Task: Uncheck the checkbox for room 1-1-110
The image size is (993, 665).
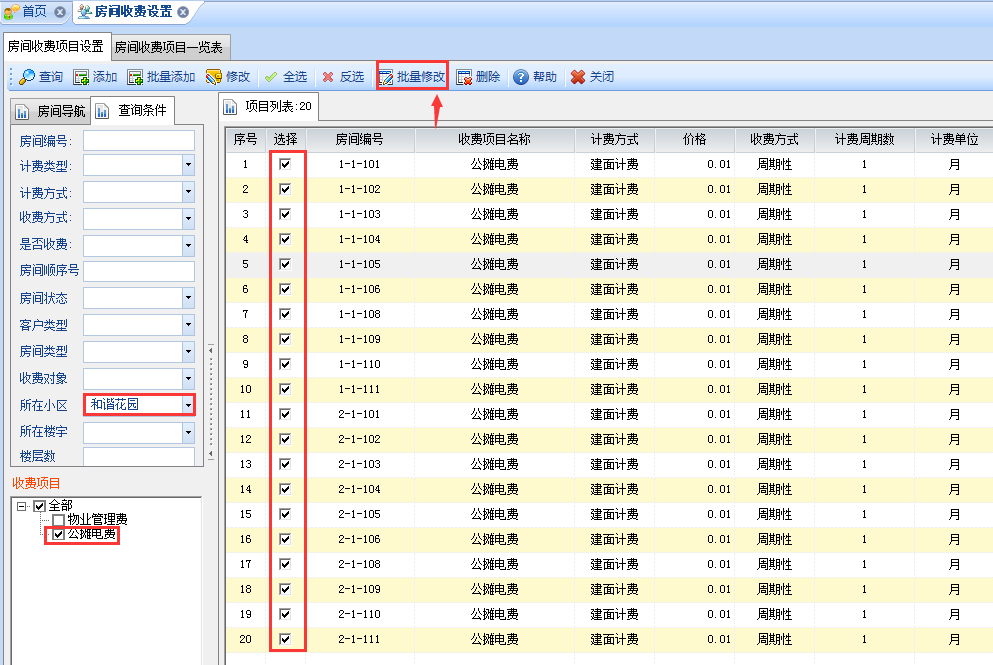Action: click(x=285, y=364)
